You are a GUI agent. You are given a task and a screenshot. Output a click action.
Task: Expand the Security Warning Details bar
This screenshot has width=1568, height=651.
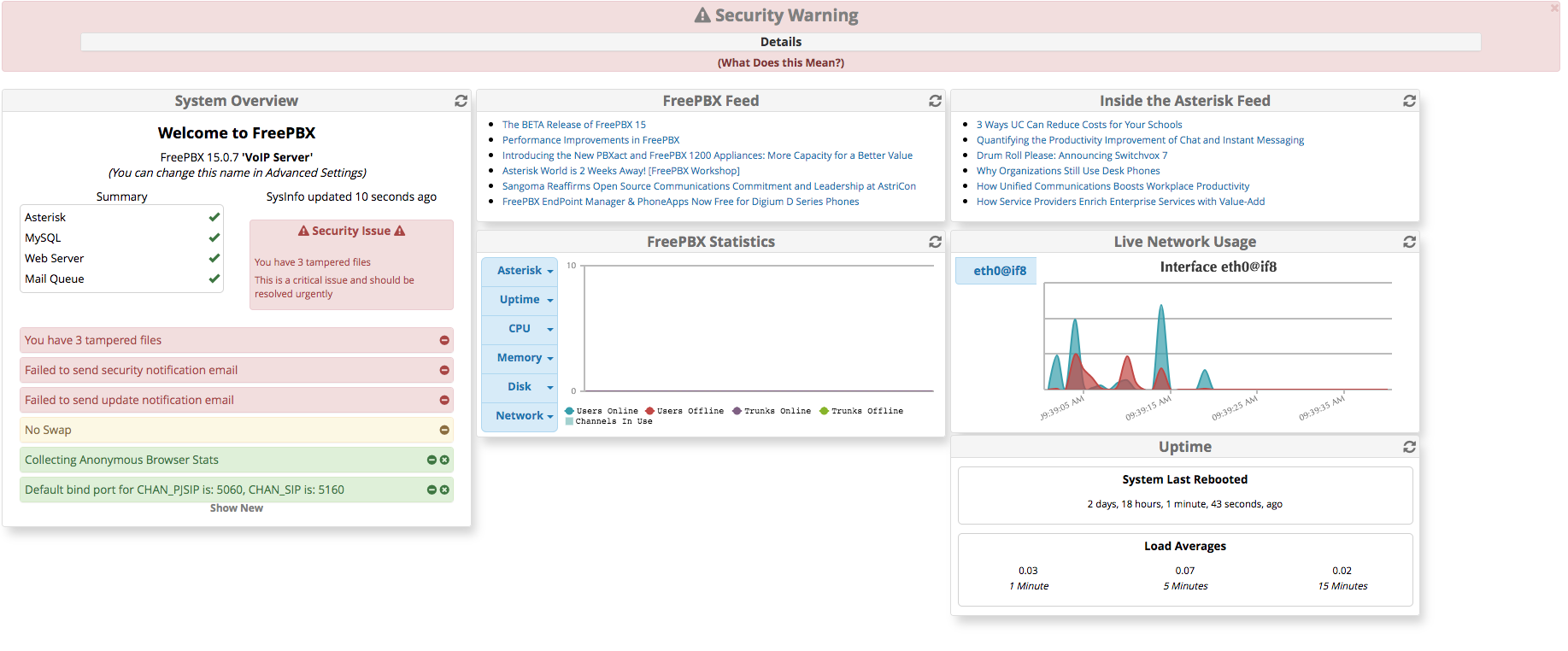tap(781, 42)
